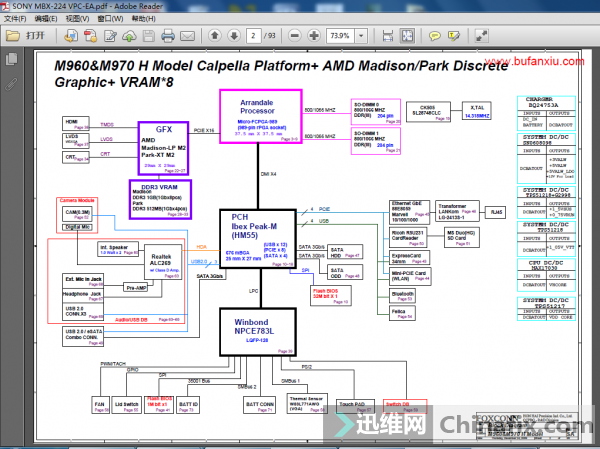The width and height of the screenshot is (600, 449).
Task: Click the SO-DIMM 0 memory block
Action: (x=376, y=112)
